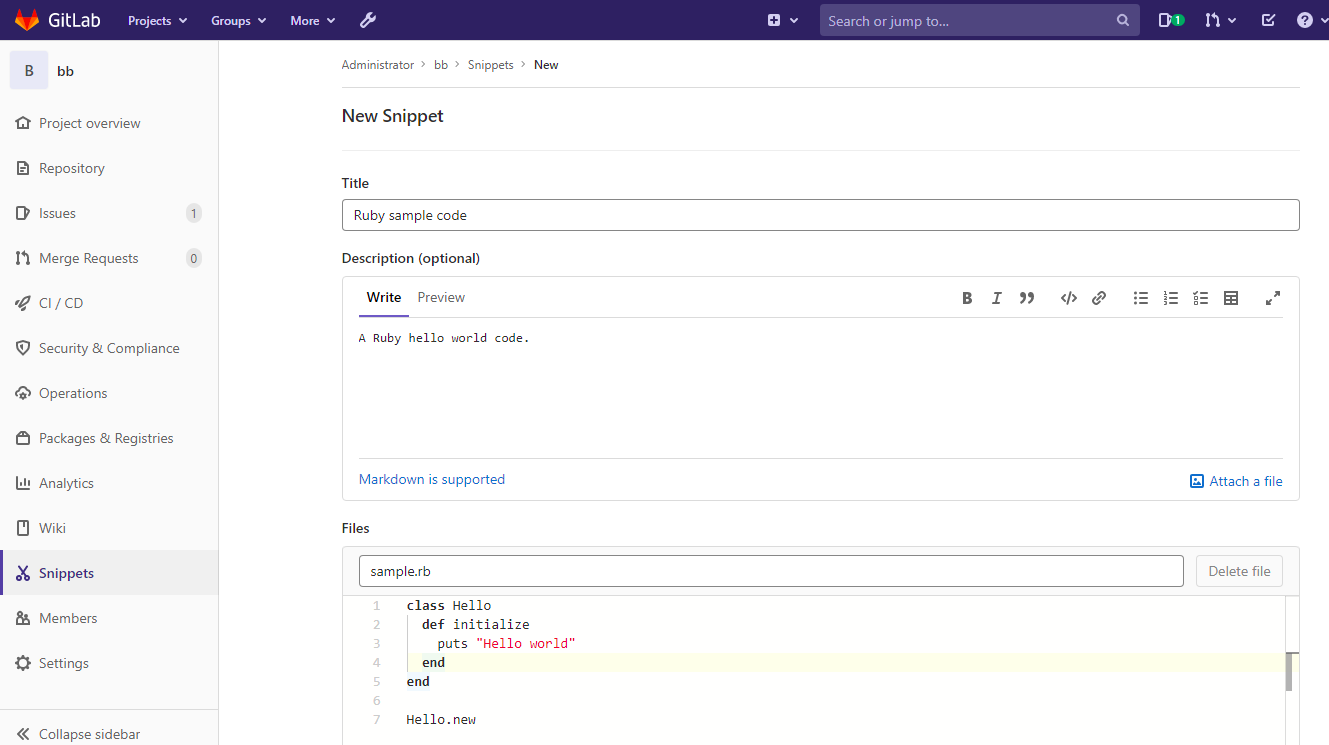
Task: Insert a code block in the description
Action: tap(1068, 297)
